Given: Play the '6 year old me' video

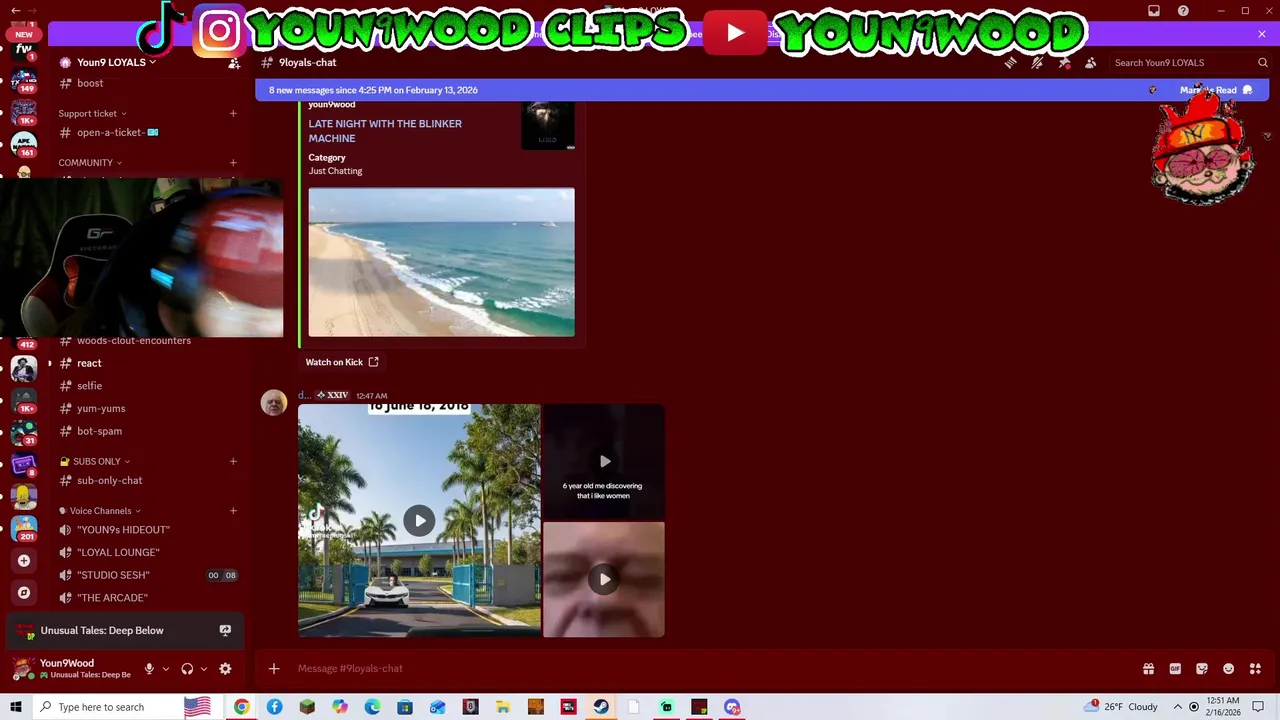Looking at the screenshot, I should 604,462.
